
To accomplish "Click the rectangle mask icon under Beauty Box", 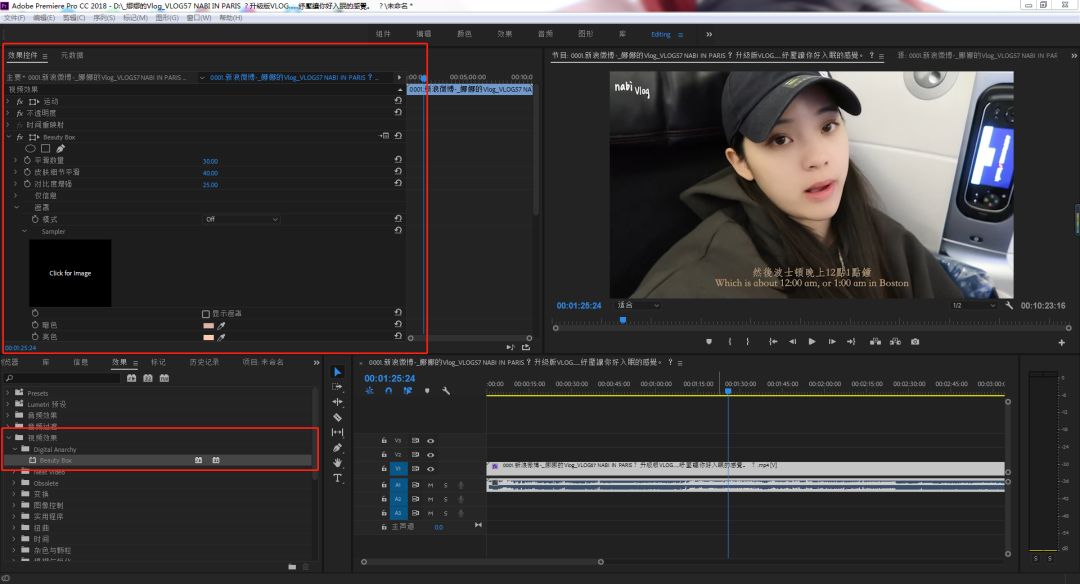I will click(x=45, y=149).
